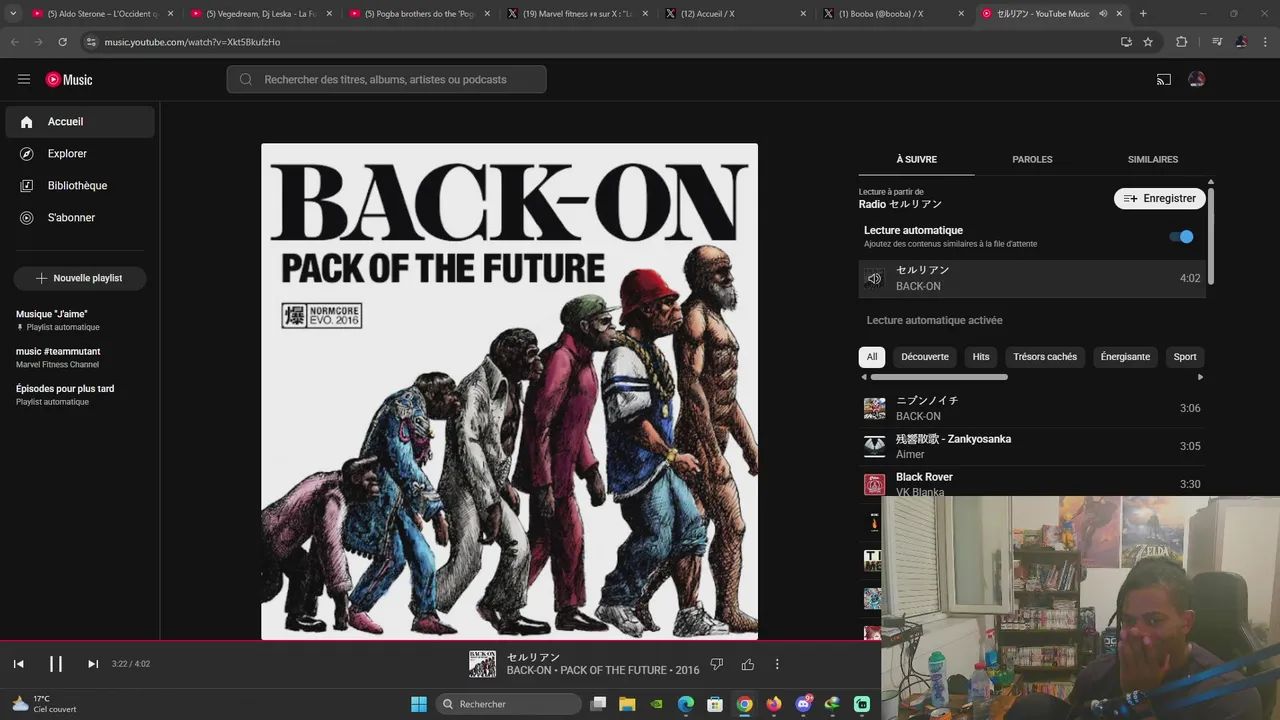The height and width of the screenshot is (720, 1280).
Task: Click the ニブンノイチ album thumbnail
Action: pyautogui.click(x=874, y=408)
